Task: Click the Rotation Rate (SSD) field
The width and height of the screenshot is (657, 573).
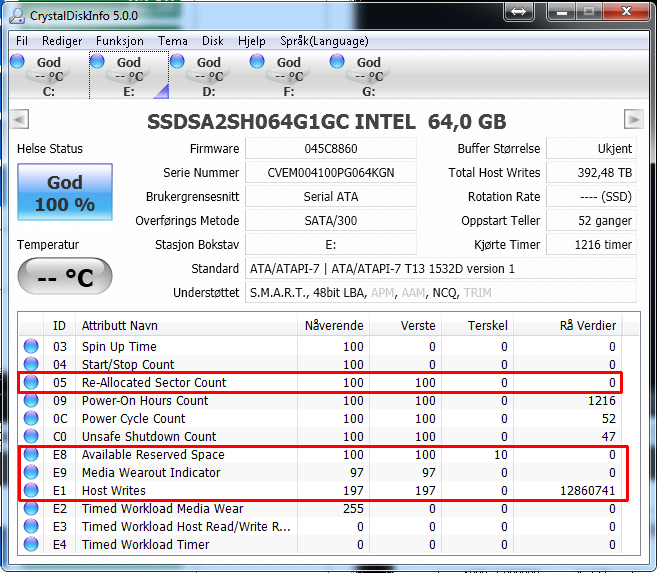Action: pos(591,196)
